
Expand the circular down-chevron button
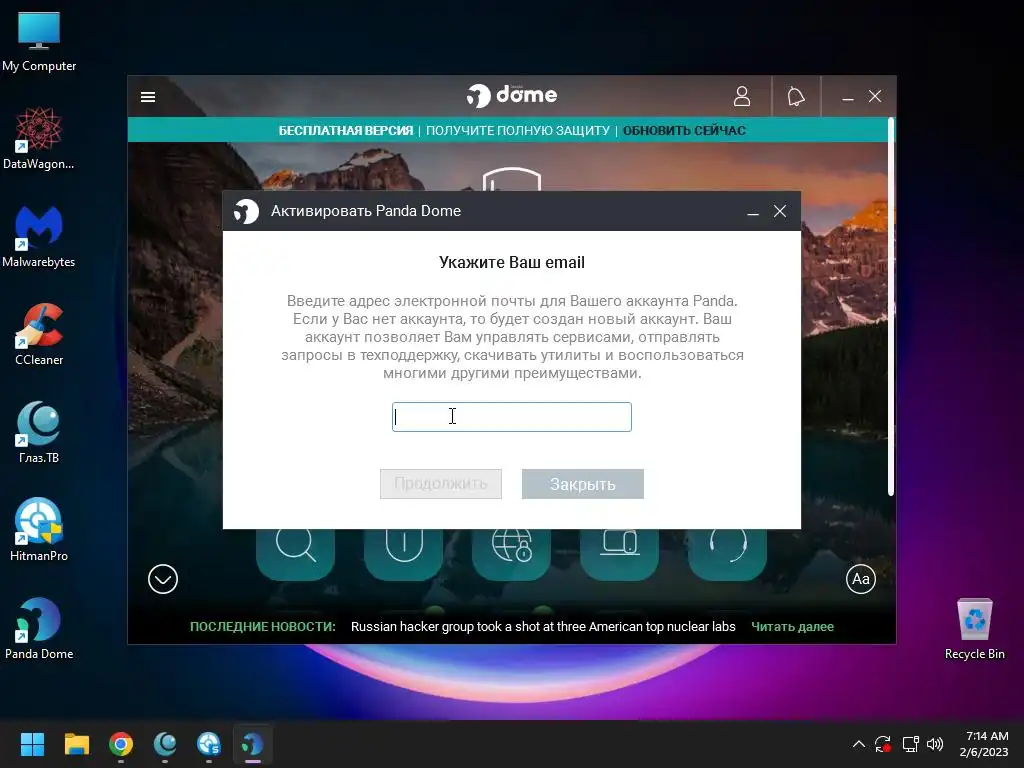point(163,579)
